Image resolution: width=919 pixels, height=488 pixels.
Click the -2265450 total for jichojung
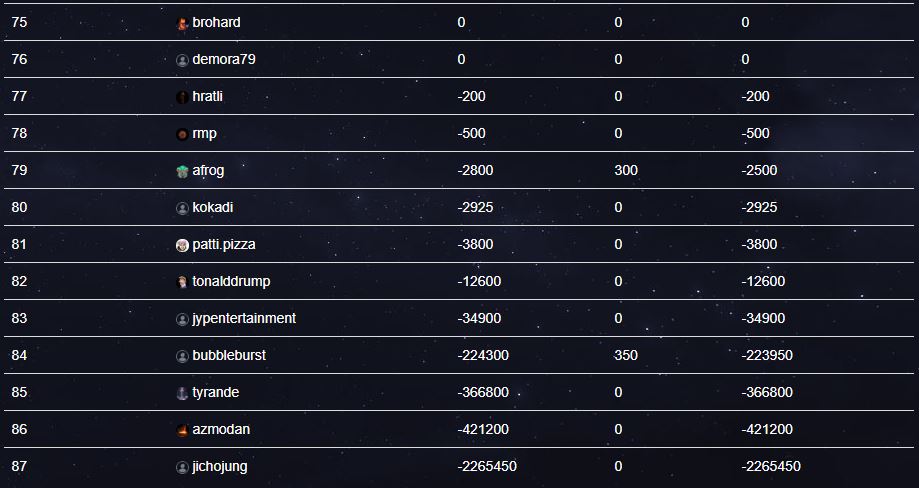pyautogui.click(x=771, y=466)
